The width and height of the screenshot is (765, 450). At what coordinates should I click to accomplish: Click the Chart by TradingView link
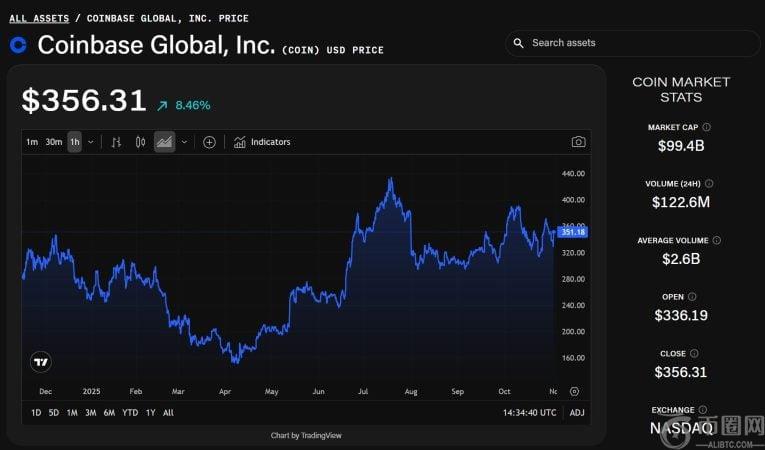click(306, 435)
